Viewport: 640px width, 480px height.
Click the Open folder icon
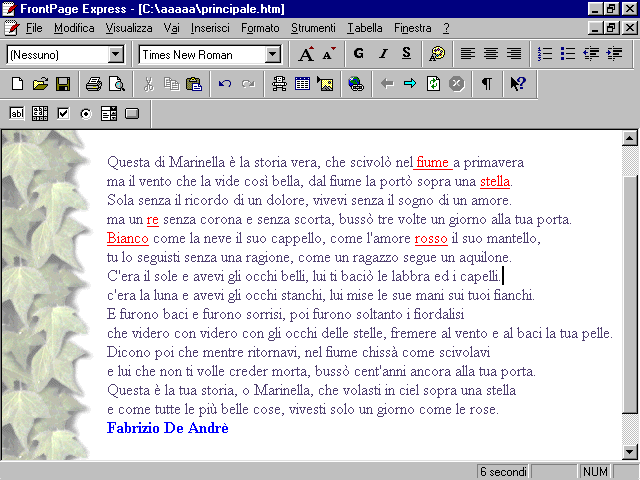[x=40, y=84]
